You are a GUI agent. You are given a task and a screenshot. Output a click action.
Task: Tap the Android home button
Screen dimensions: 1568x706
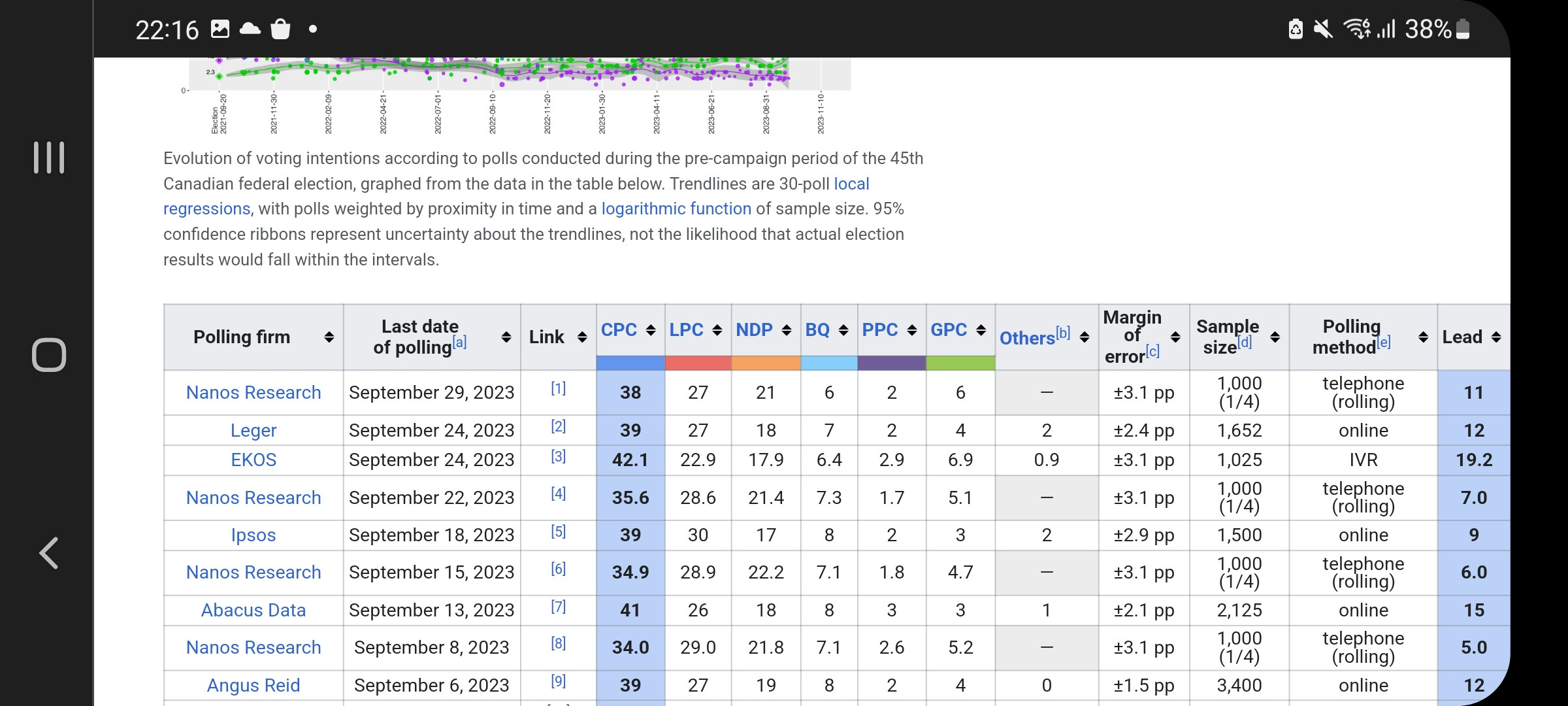coord(49,355)
